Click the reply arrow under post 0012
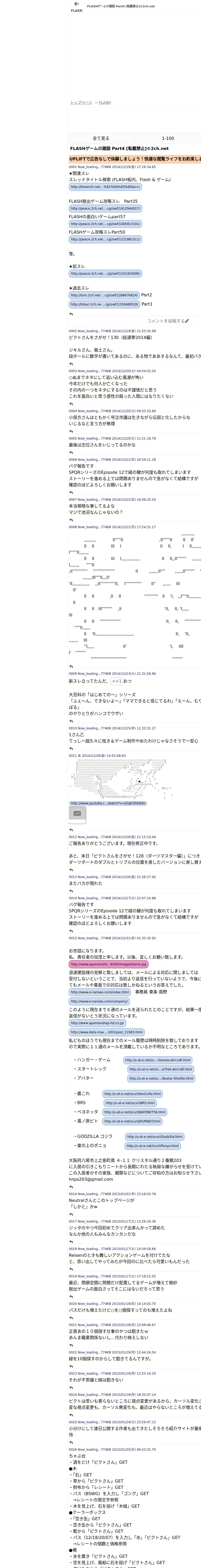 [x=71, y=870]
